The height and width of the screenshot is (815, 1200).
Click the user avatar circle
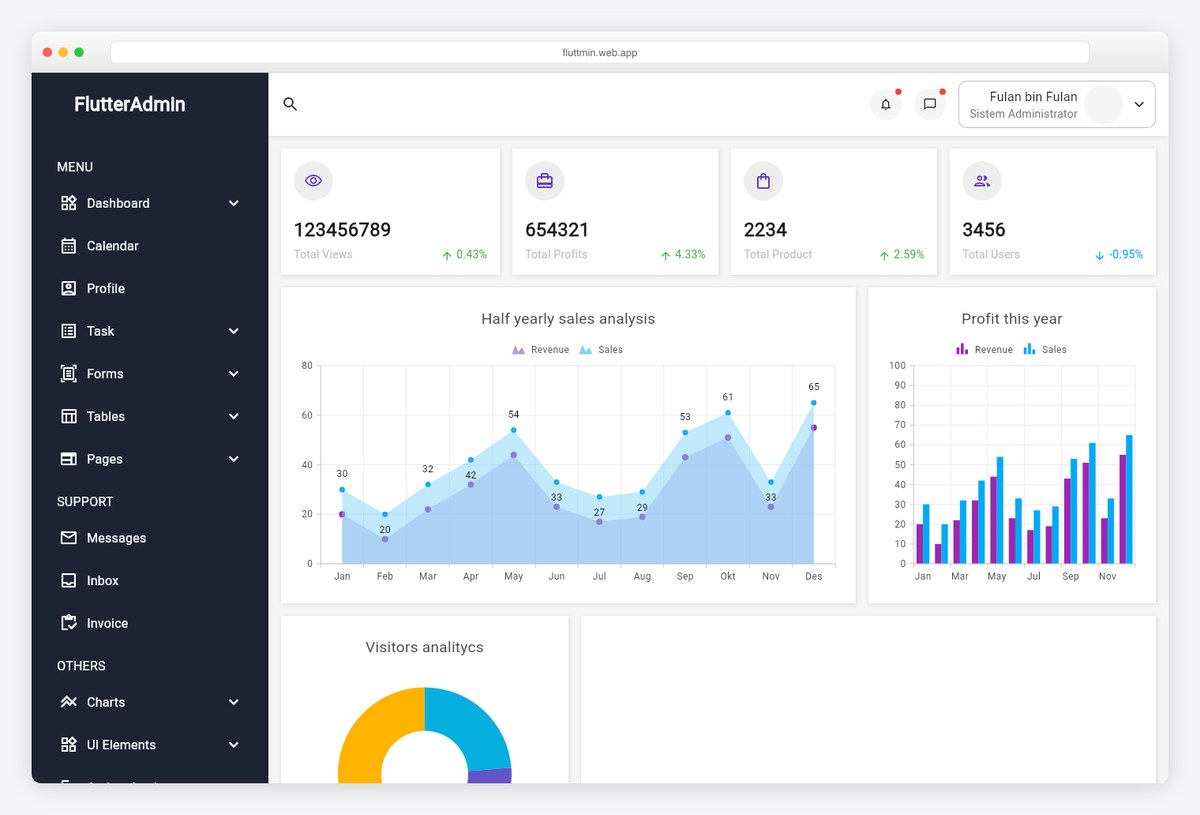[1104, 104]
